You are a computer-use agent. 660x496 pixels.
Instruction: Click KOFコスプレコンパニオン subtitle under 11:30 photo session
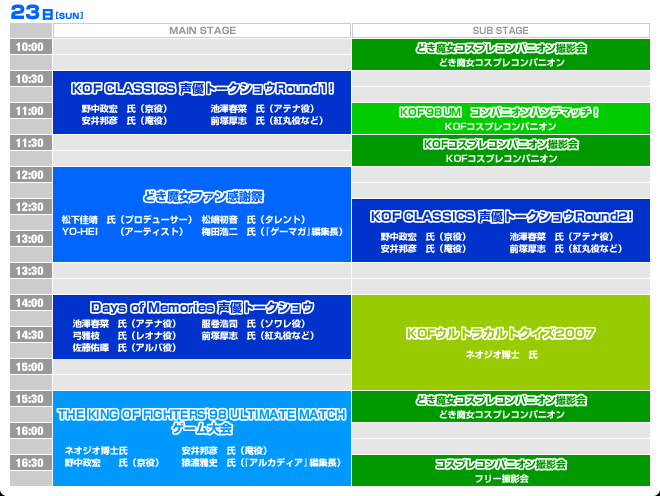(x=501, y=159)
